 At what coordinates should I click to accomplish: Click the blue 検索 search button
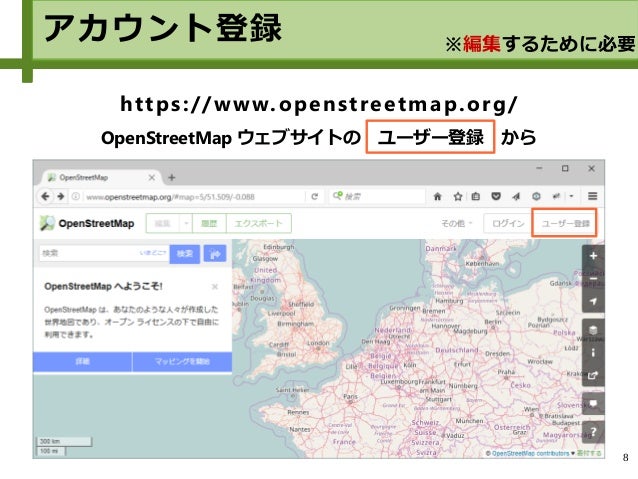185,254
